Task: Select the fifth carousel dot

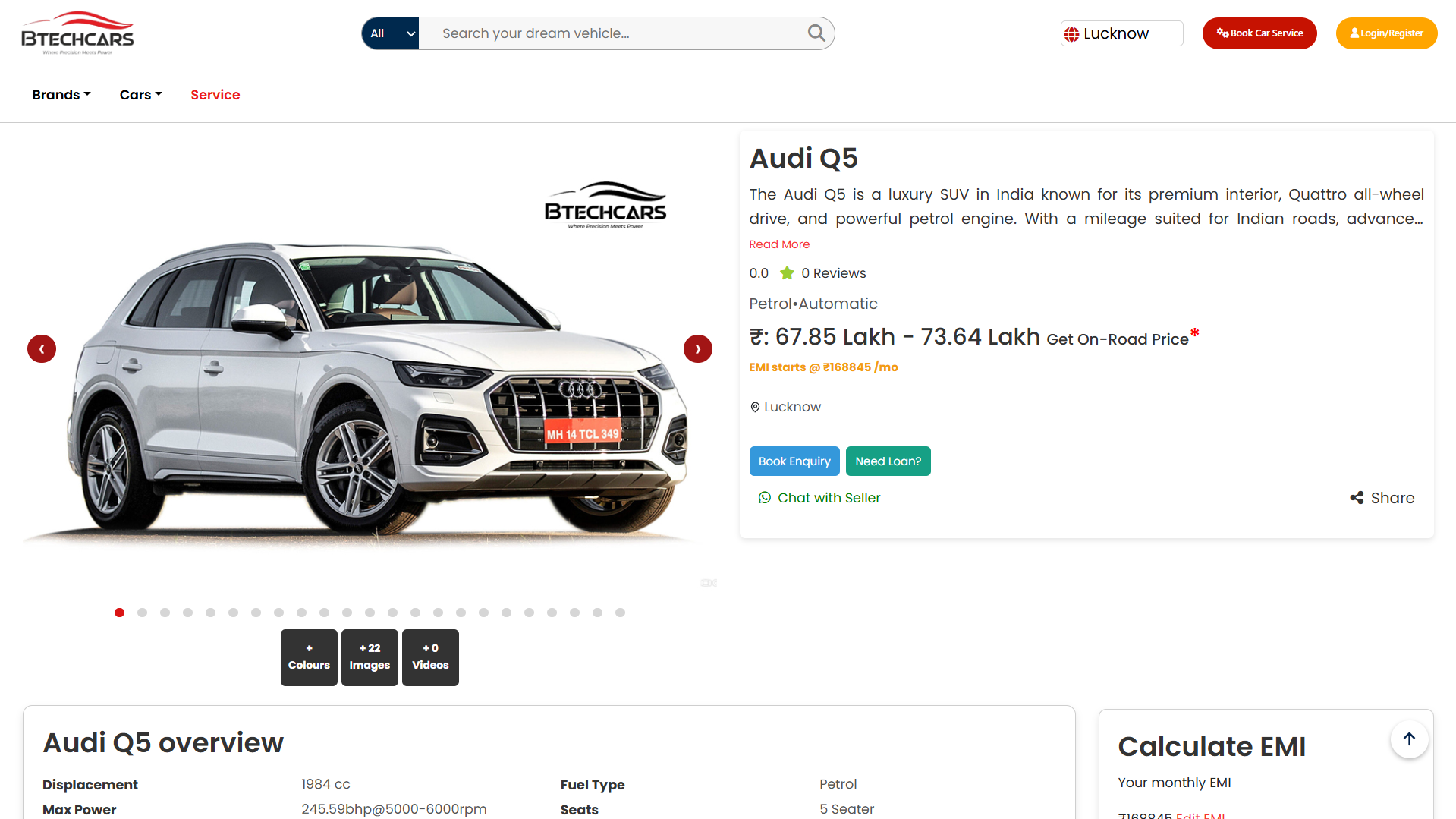Action: (210, 613)
